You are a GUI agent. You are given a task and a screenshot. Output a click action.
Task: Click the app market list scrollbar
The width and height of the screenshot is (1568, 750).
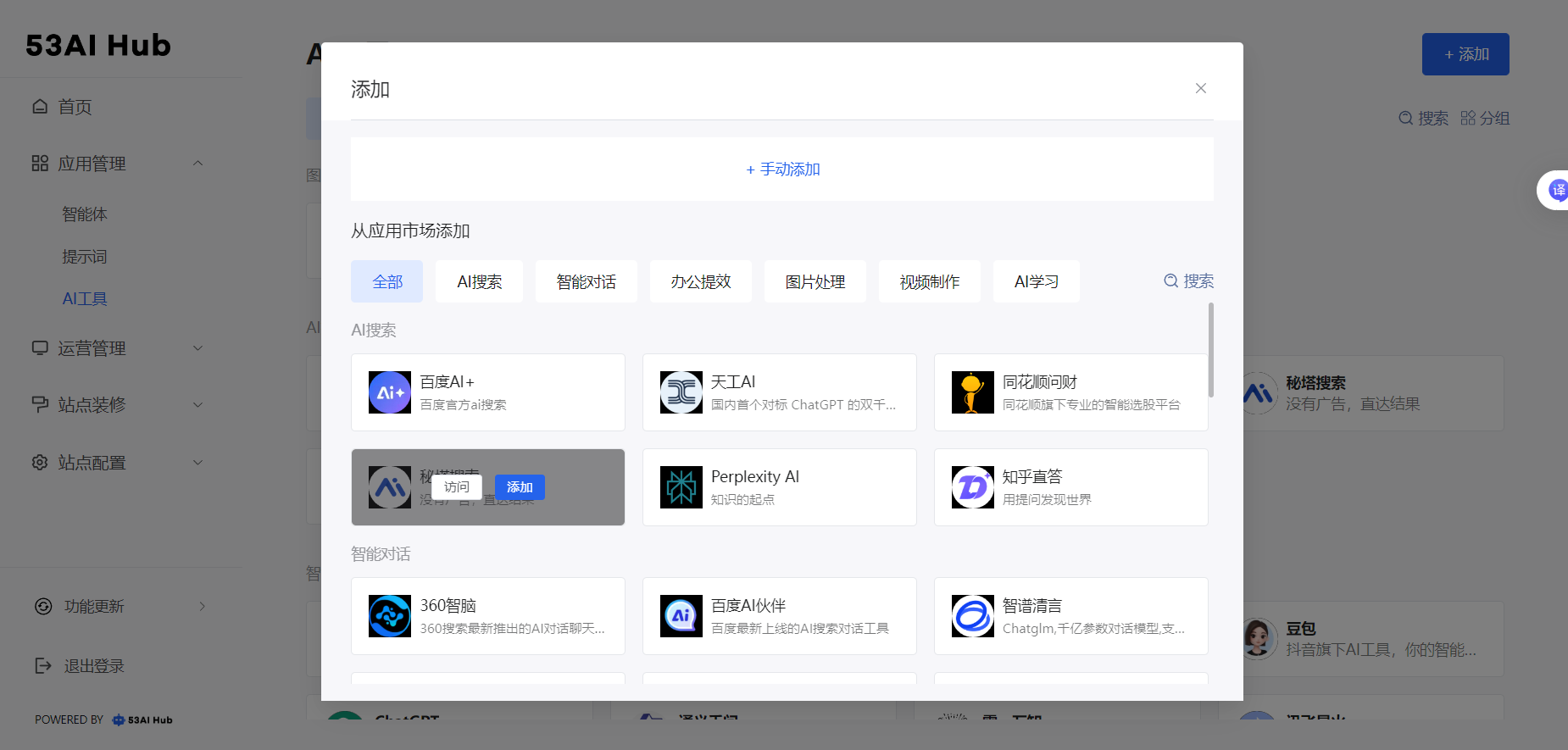pos(1210,350)
